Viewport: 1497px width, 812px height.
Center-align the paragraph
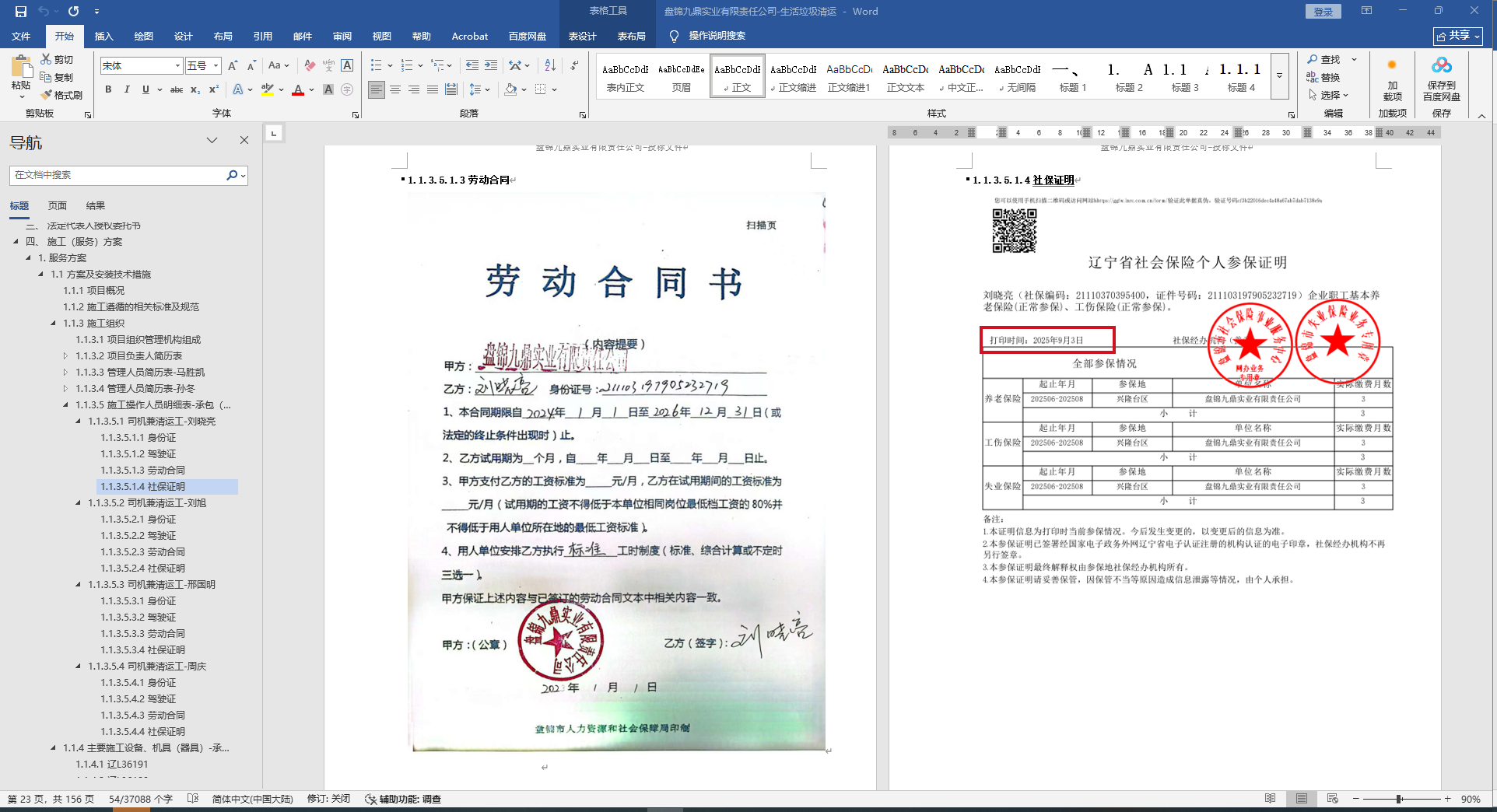click(395, 89)
